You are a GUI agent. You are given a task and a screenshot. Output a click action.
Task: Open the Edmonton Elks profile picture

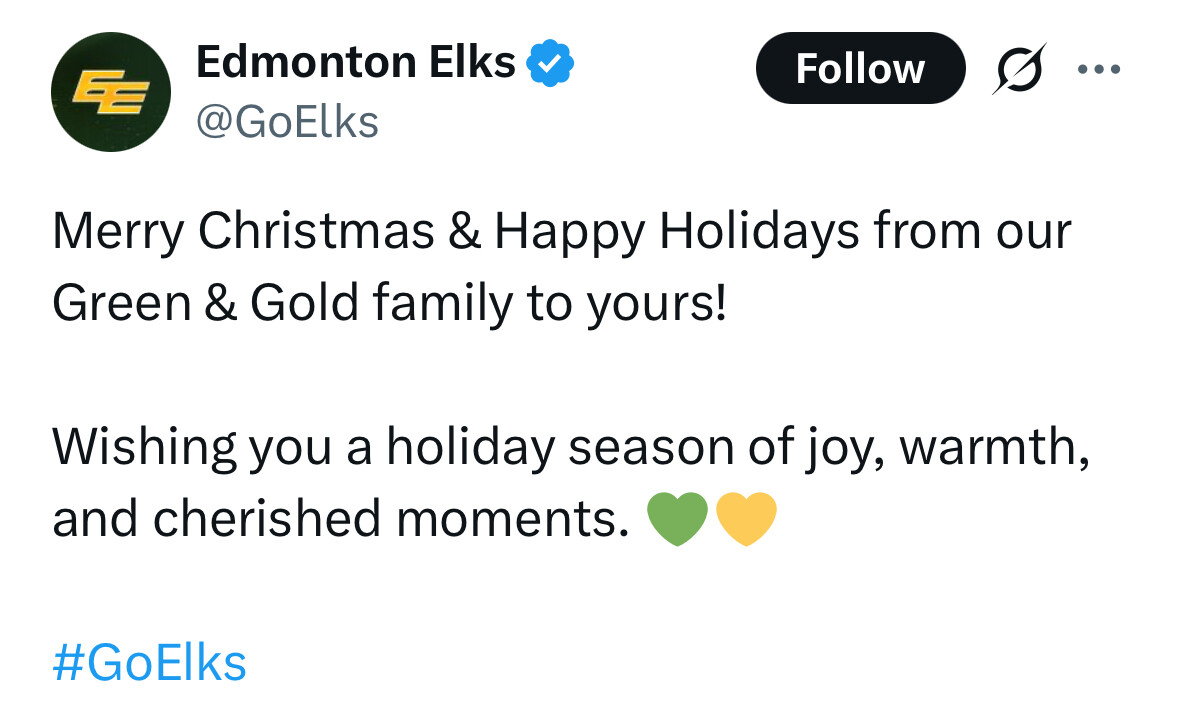click(x=110, y=92)
